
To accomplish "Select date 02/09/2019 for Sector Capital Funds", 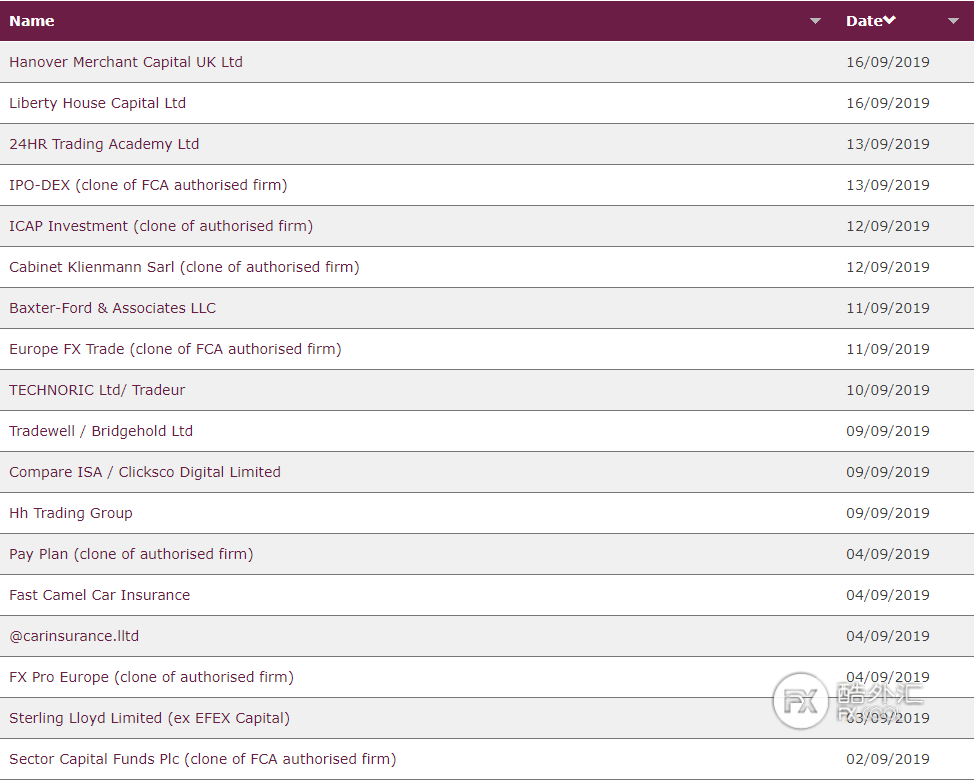I will (888, 759).
